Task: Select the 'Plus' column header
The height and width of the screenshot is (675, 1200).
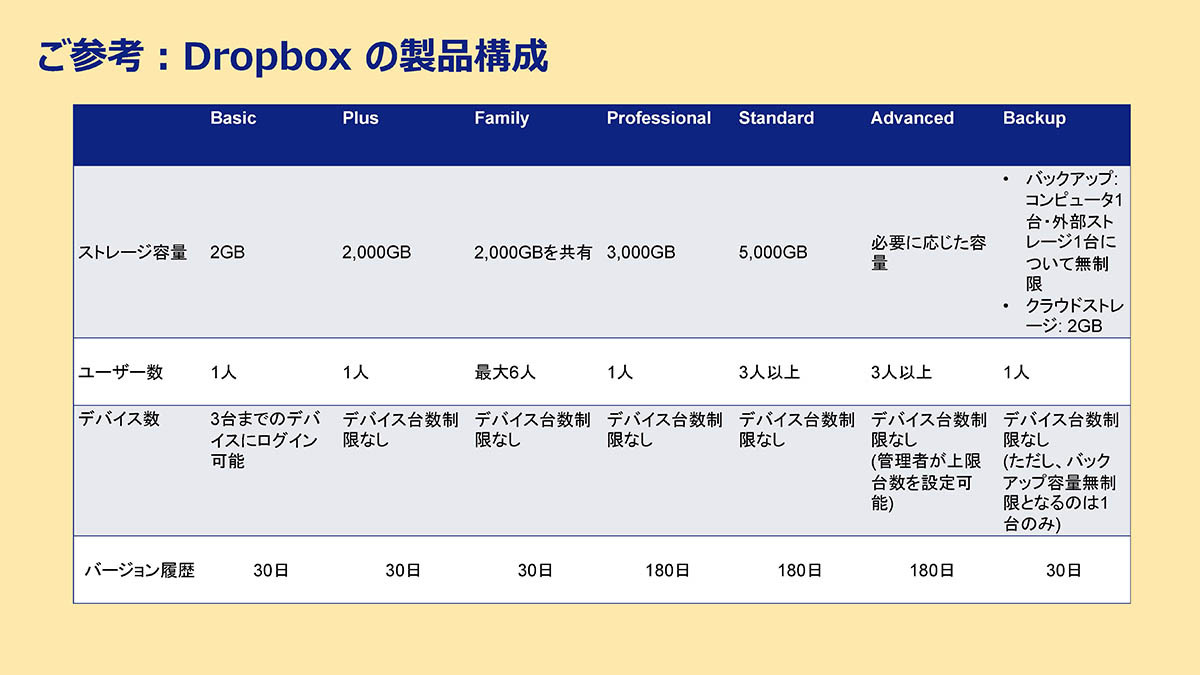Action: [360, 118]
